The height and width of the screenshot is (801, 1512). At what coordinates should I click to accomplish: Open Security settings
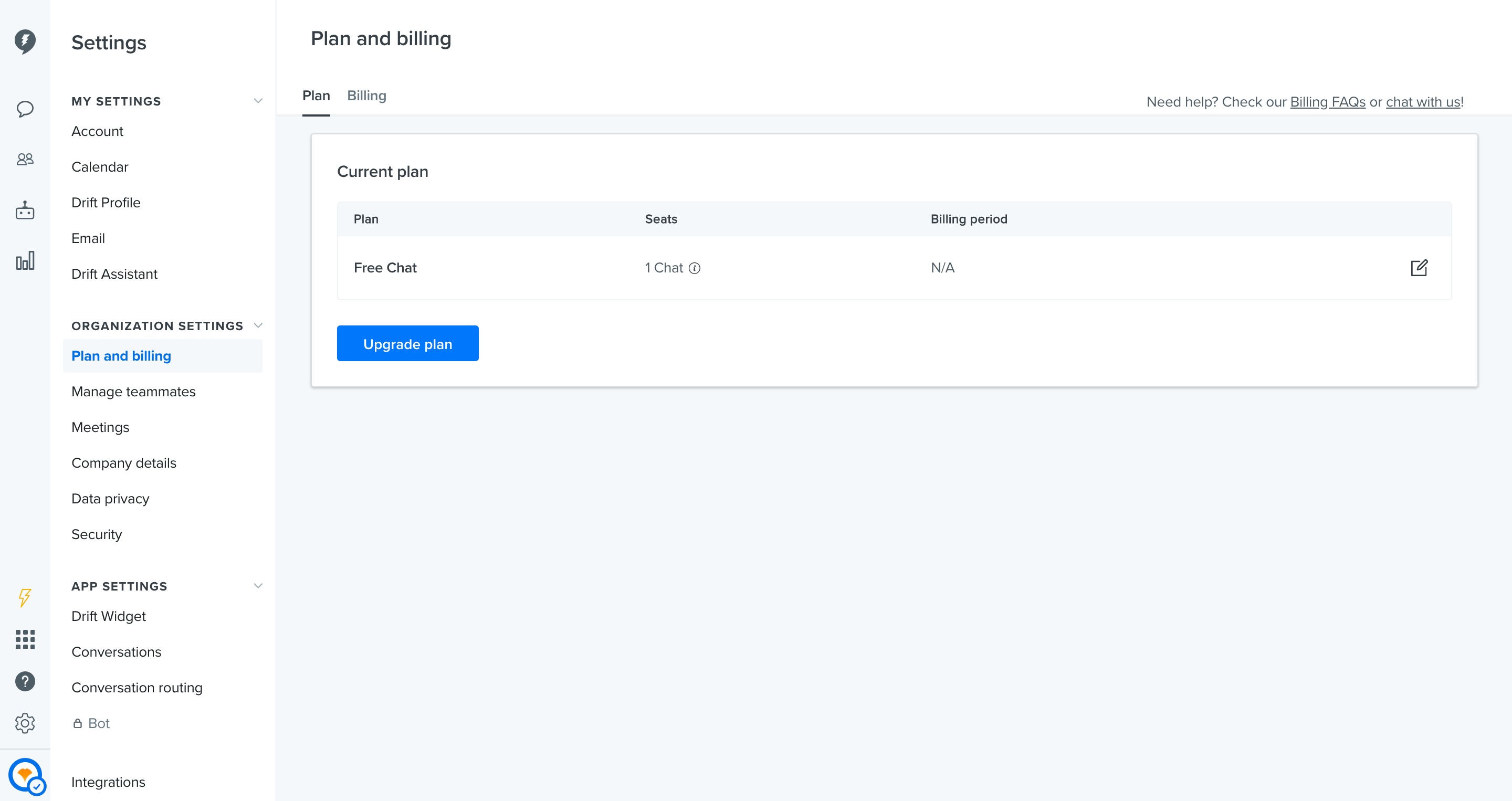[97, 535]
